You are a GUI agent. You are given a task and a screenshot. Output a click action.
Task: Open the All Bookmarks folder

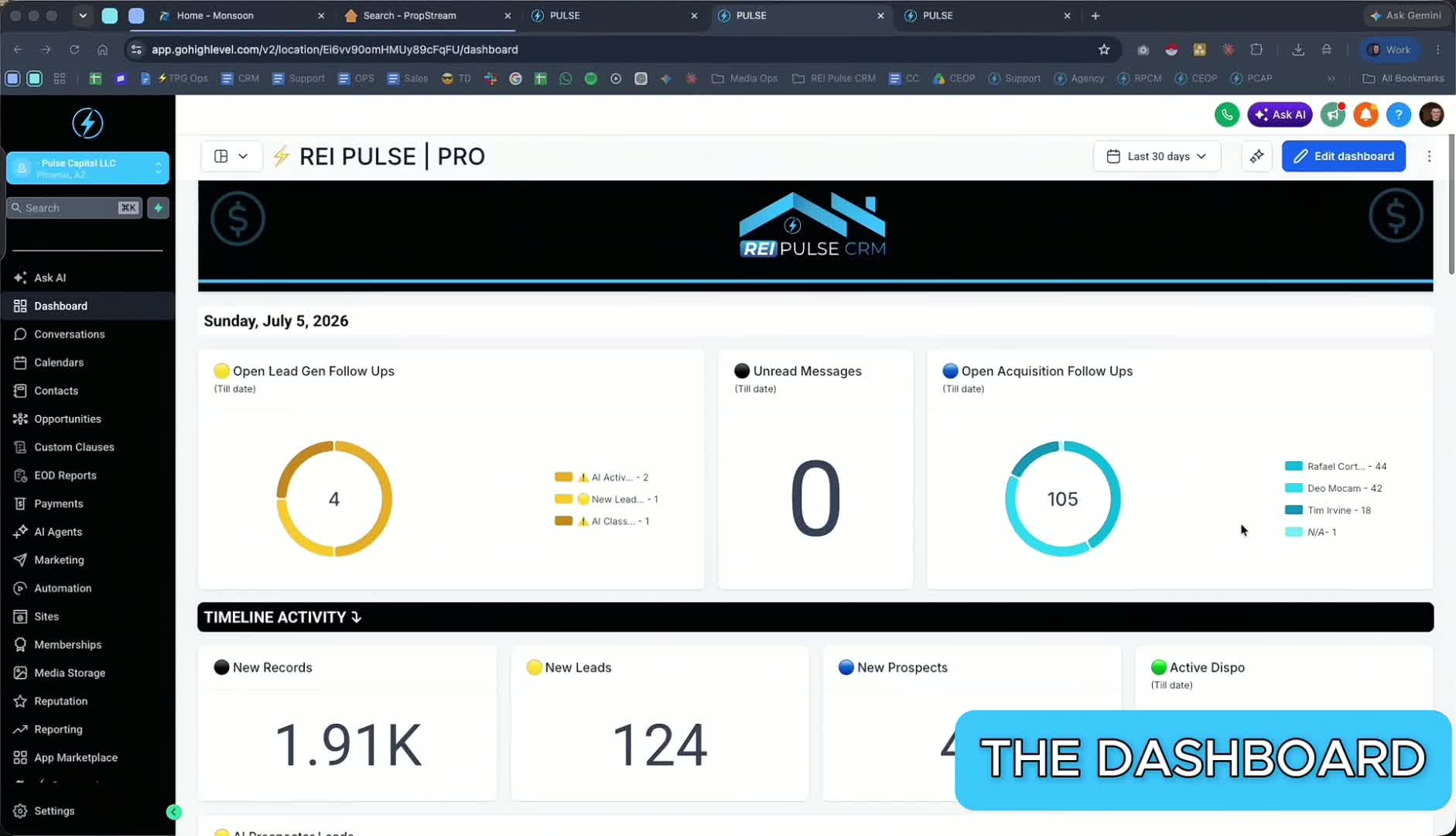click(x=1403, y=78)
